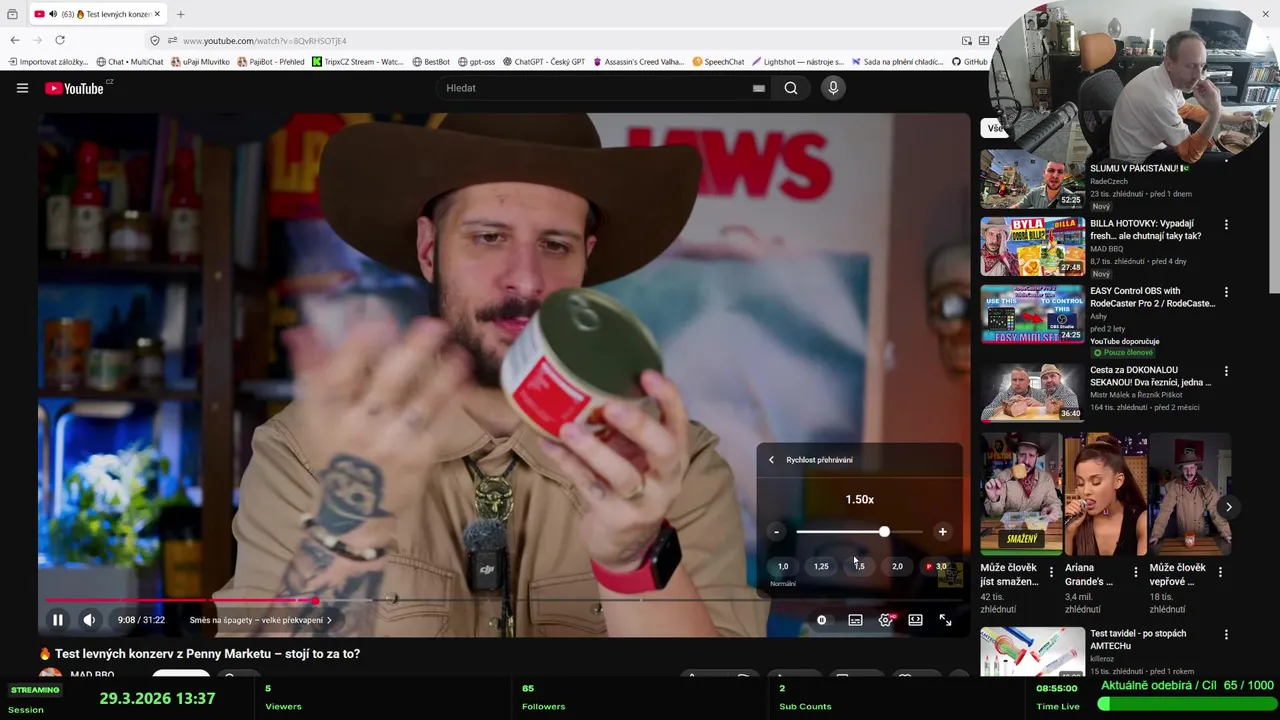Viewport: 1280px width, 720px height.
Task: Open options menu for 'BILLA HOTOVKY' video
Action: (x=1226, y=225)
